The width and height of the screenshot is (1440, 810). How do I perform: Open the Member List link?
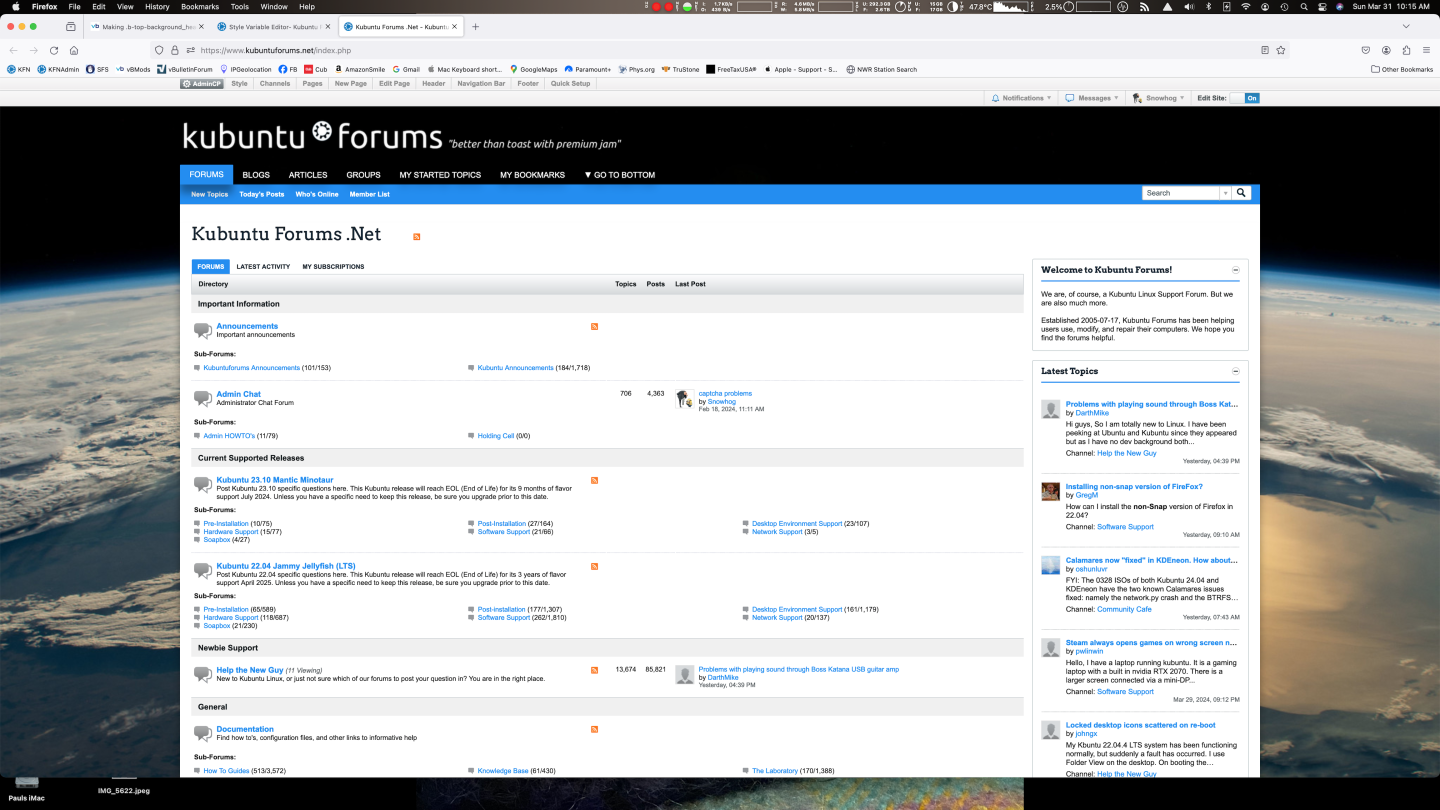369,194
